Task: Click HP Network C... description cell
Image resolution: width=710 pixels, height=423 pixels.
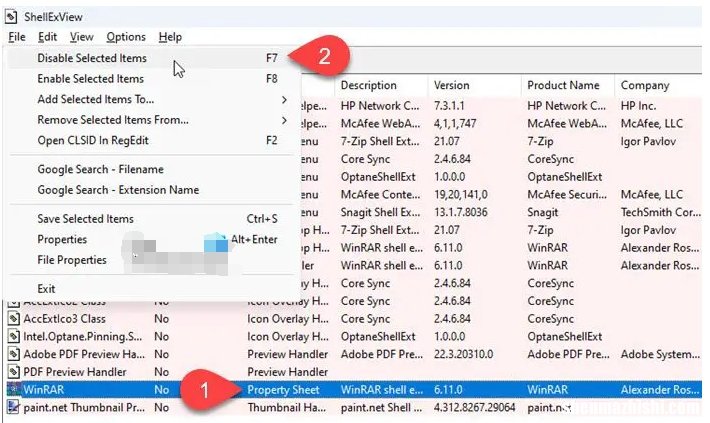Action: click(380, 106)
